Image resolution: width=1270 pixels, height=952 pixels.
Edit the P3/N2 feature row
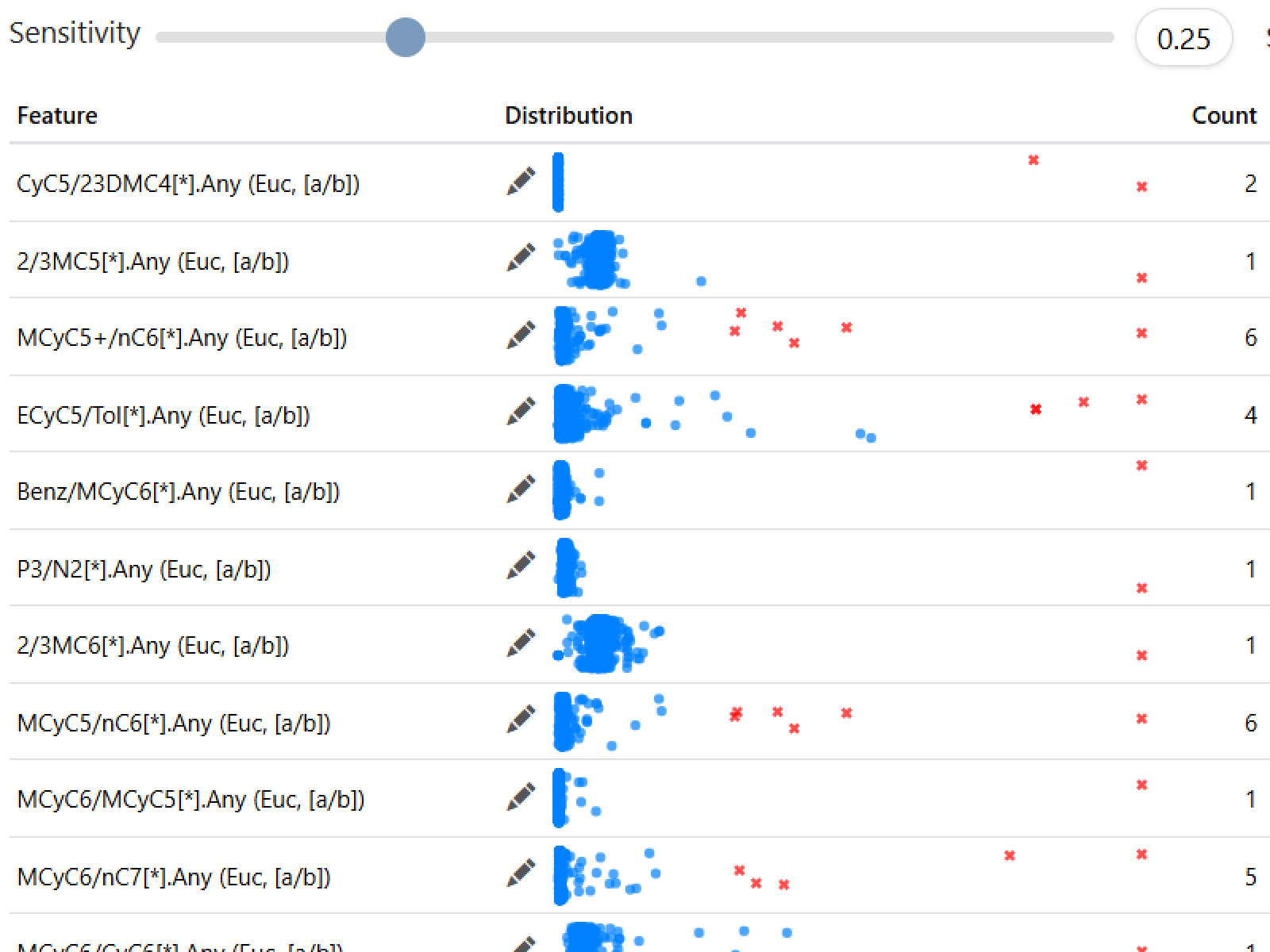click(x=521, y=566)
